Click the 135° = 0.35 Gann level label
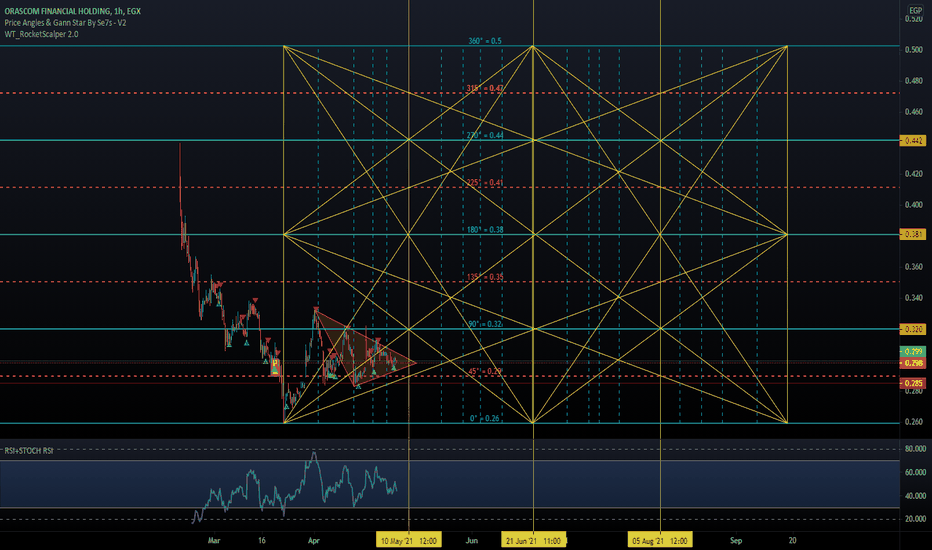This screenshot has height=550, width=932. click(x=484, y=277)
